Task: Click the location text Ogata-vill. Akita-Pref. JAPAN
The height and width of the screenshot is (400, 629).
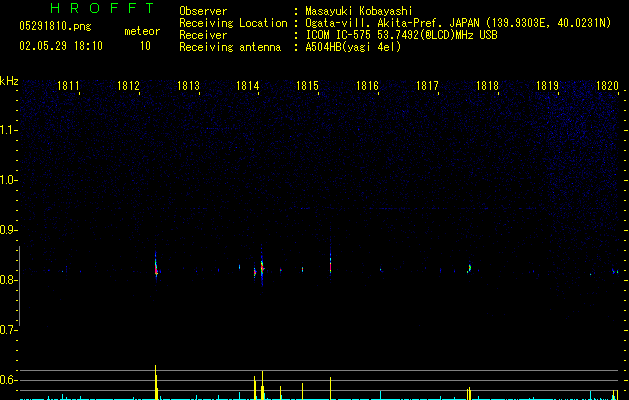Action: click(392, 23)
